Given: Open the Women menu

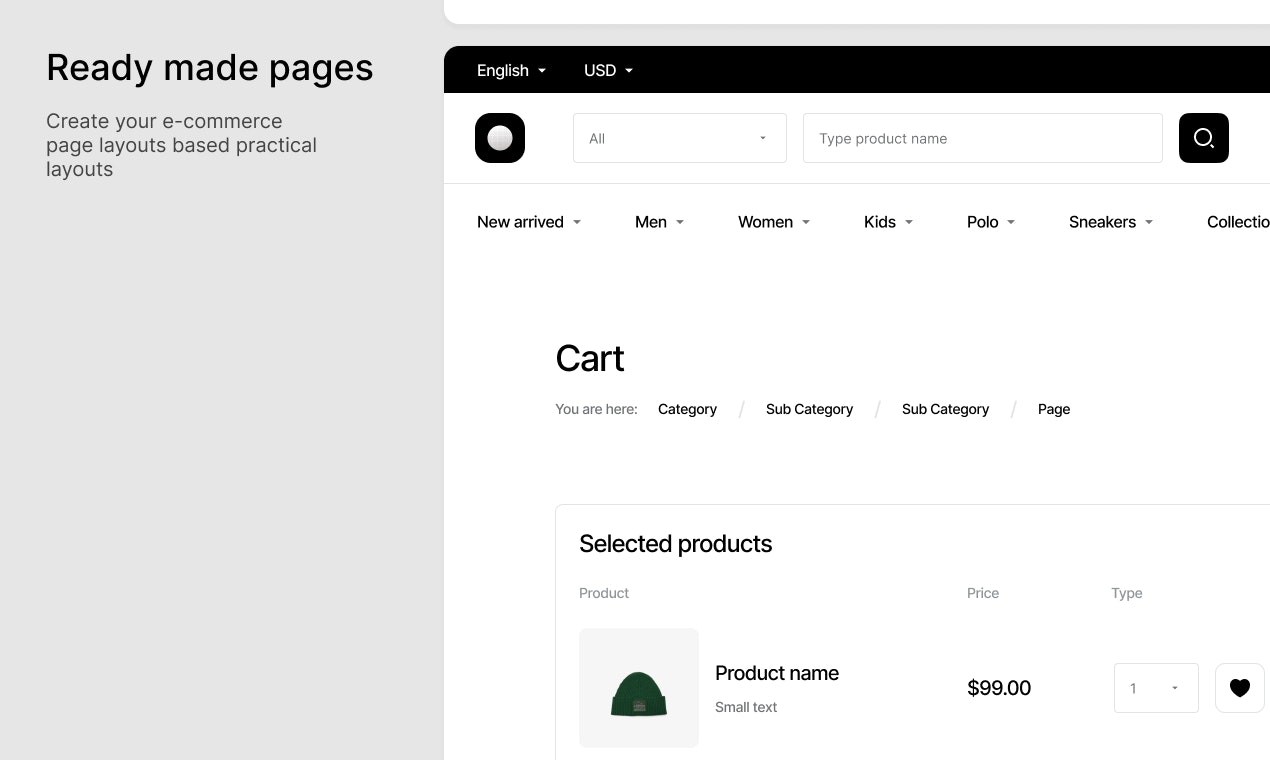Looking at the screenshot, I should [x=773, y=222].
